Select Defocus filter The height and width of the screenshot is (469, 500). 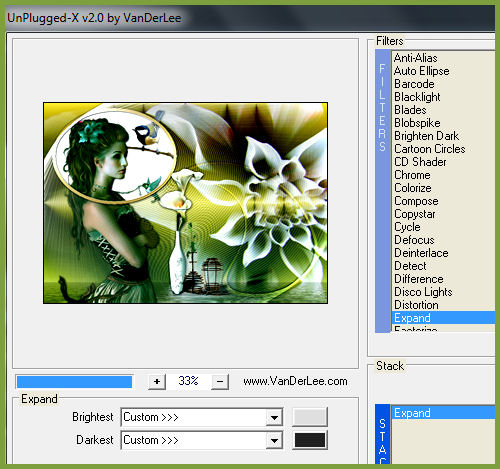(443, 240)
